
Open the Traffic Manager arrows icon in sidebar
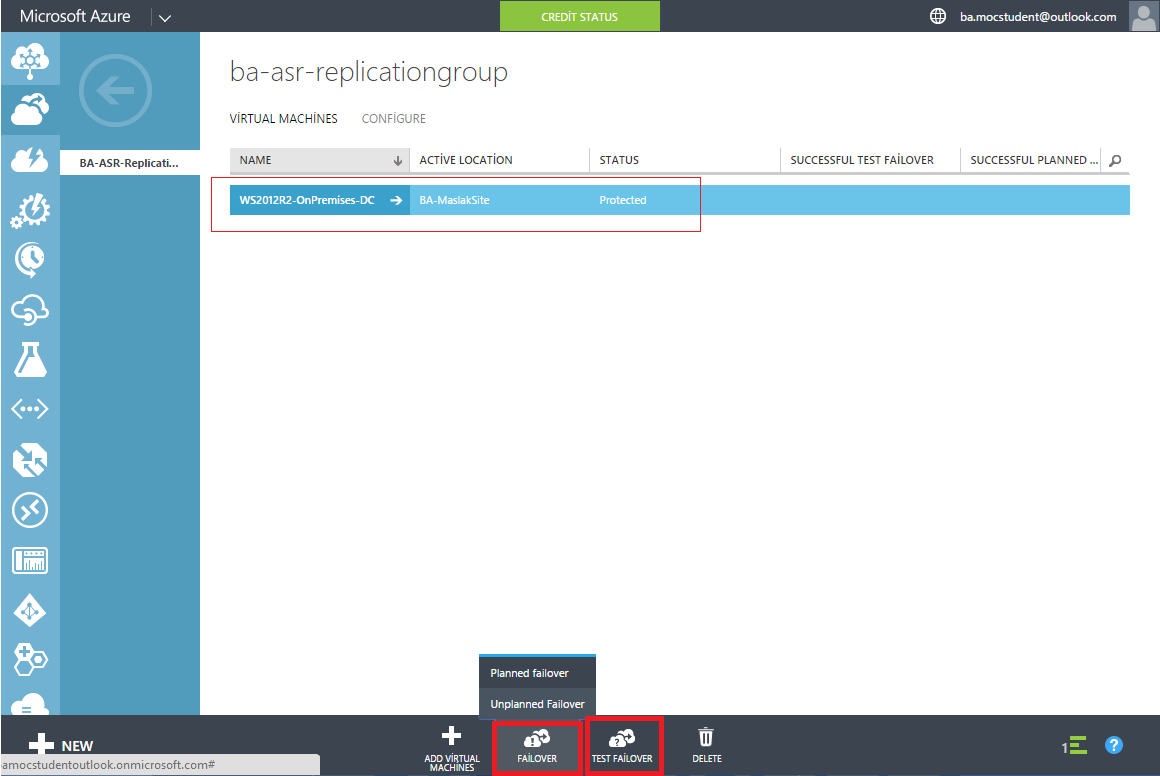pos(30,460)
